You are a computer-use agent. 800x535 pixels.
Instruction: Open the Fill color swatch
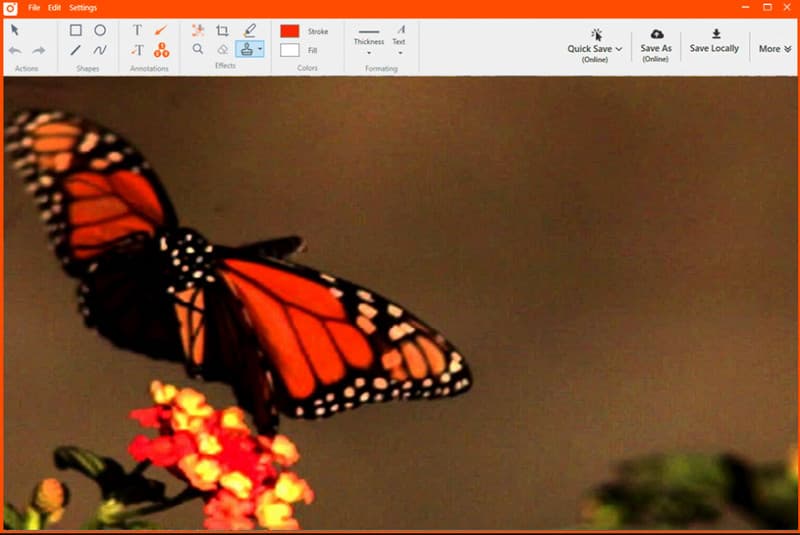click(x=290, y=50)
